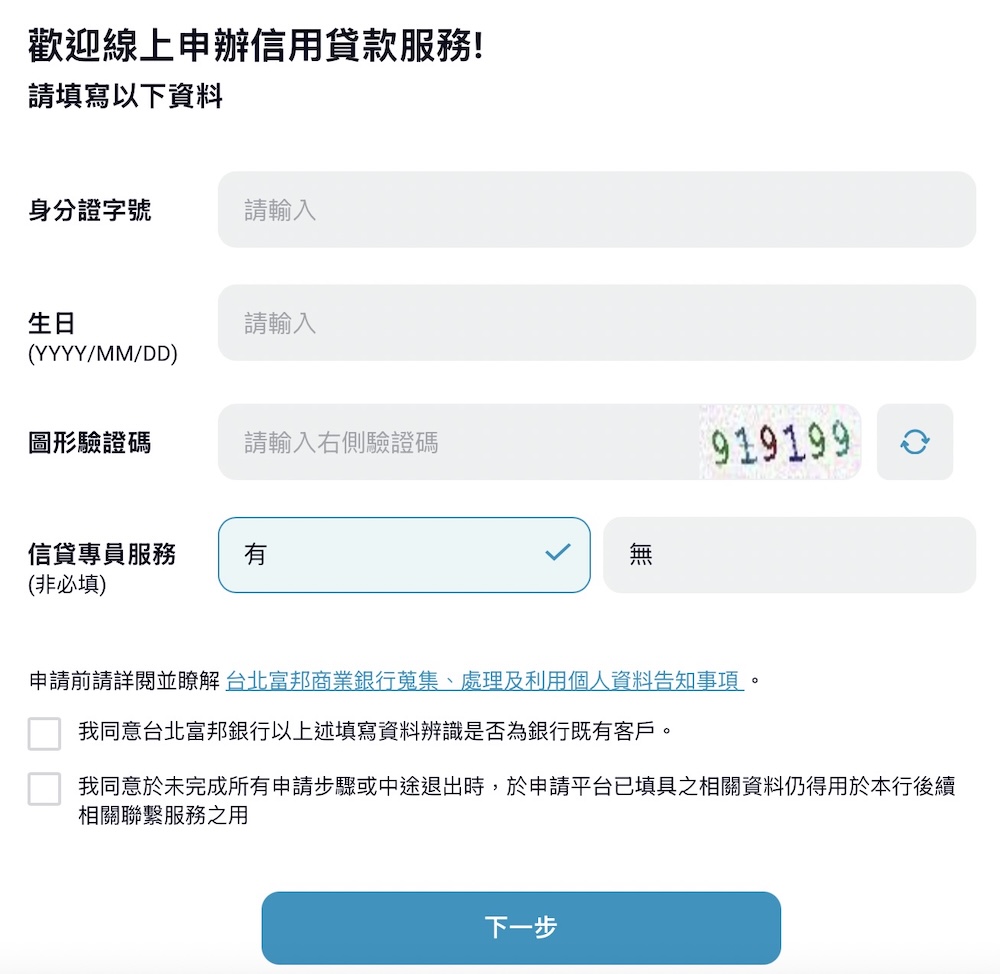The height and width of the screenshot is (974, 1000).
Task: Click the 身分證字號 input field
Action: [597, 209]
